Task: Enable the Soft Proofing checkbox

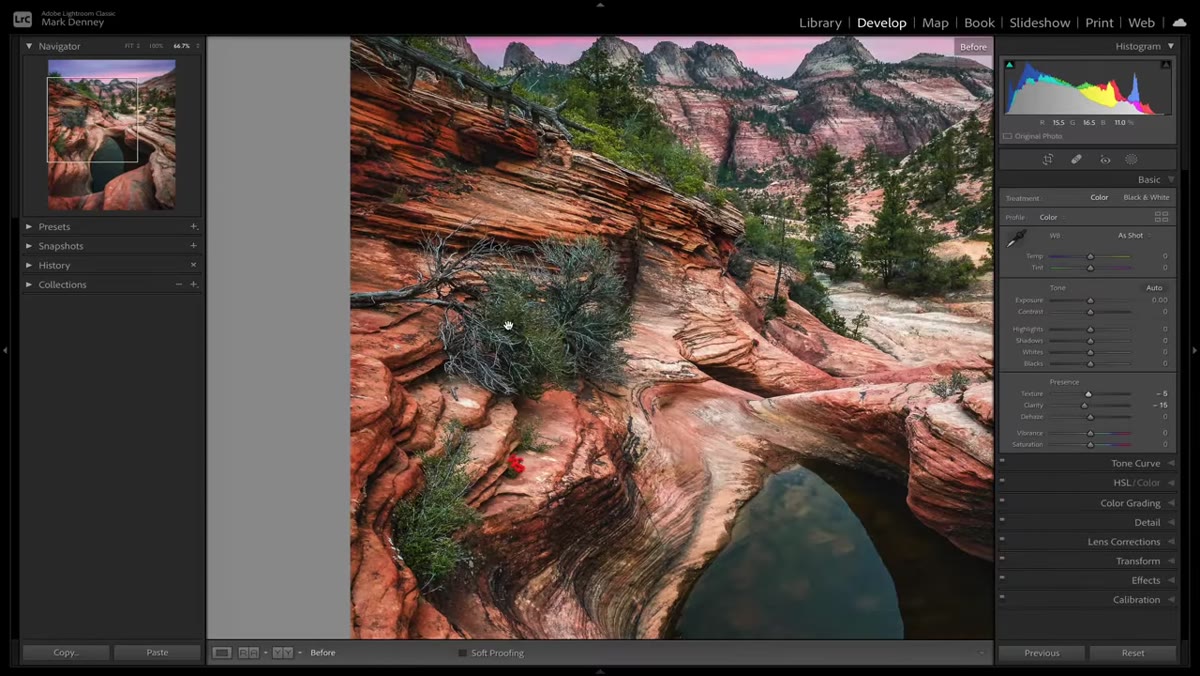Action: tap(462, 653)
